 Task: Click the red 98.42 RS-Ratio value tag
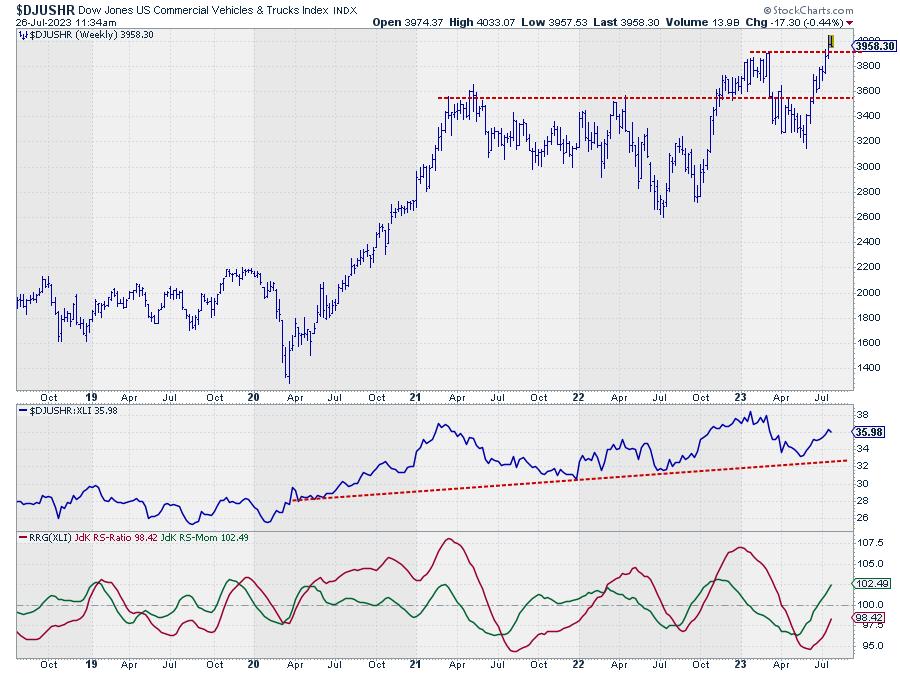(x=866, y=618)
